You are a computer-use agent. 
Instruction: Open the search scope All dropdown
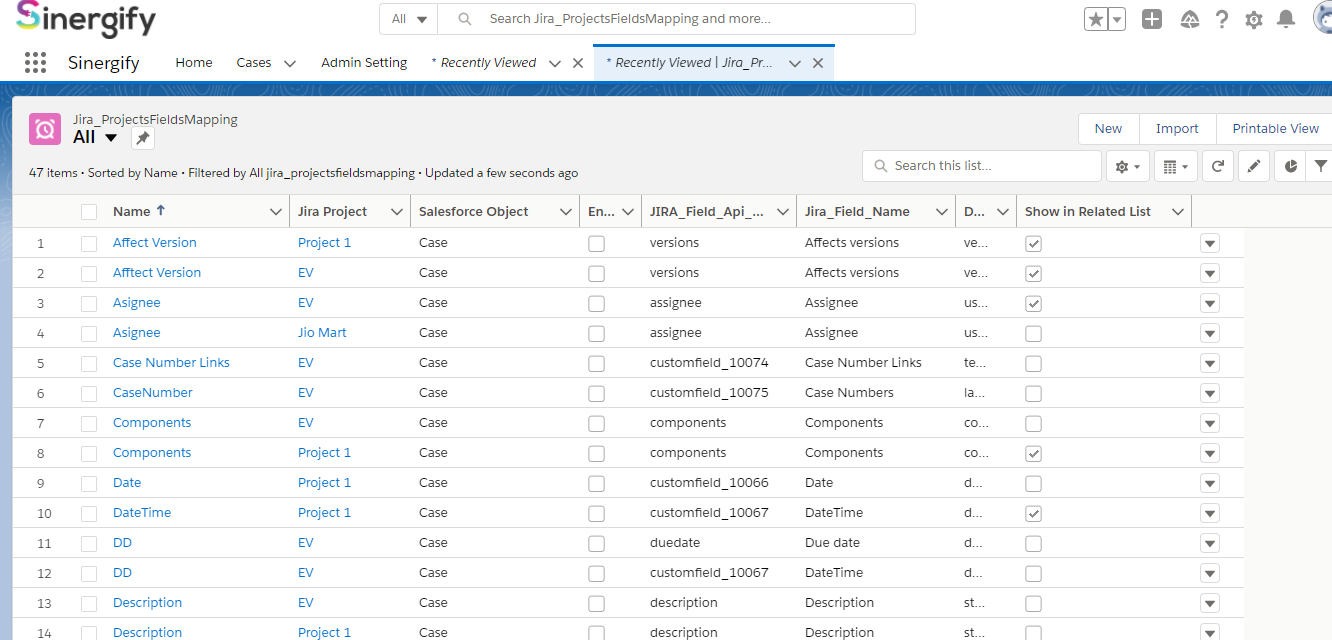pos(409,19)
